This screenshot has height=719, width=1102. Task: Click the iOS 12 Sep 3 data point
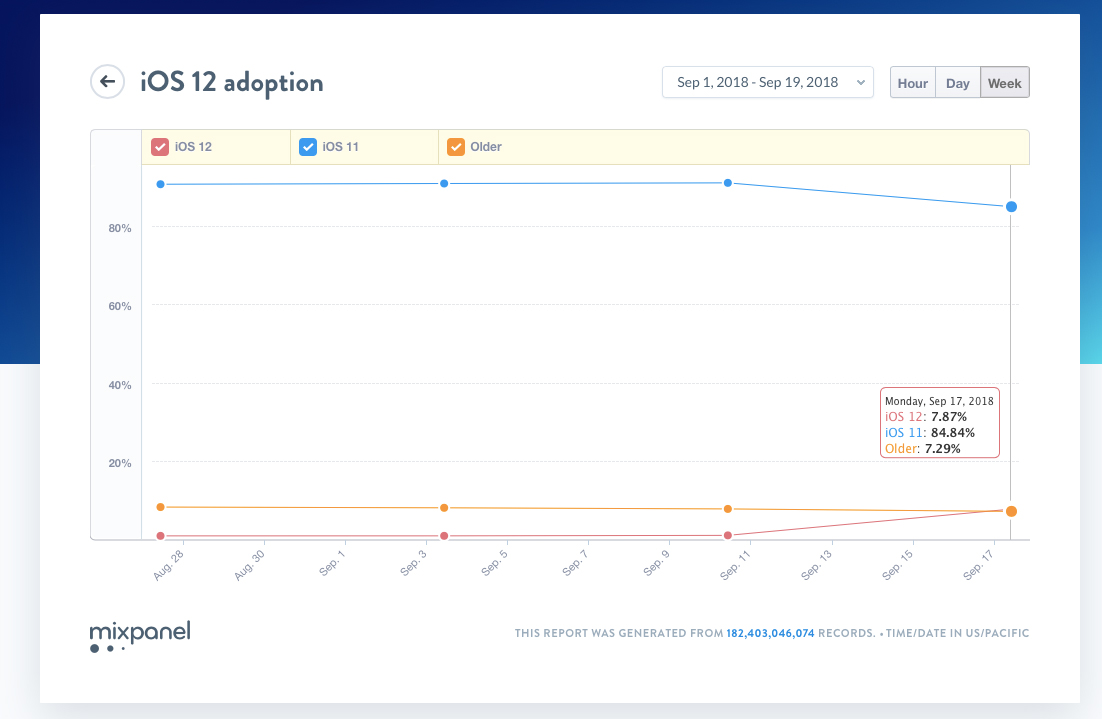click(x=444, y=536)
